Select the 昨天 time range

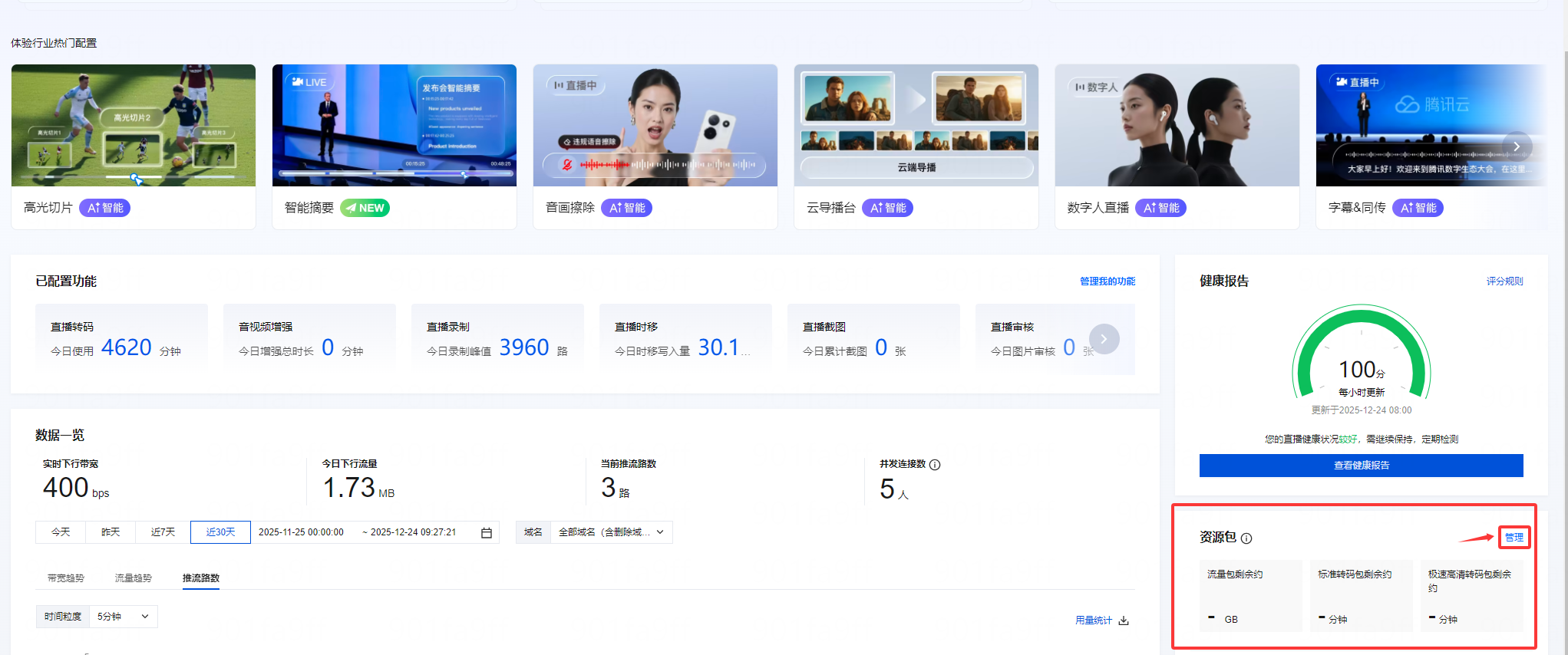(x=111, y=532)
